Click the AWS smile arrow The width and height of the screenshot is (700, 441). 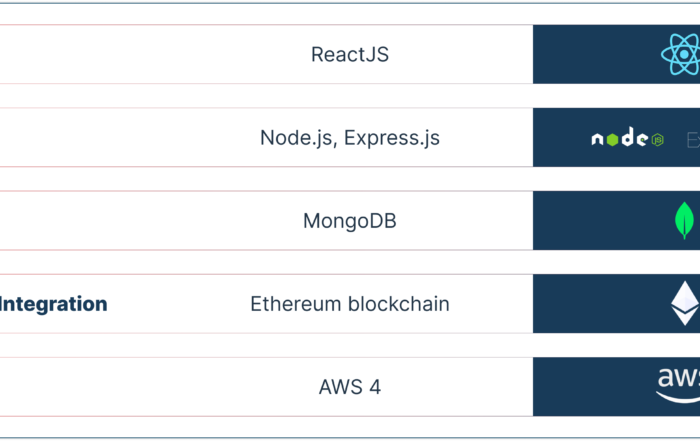tap(678, 397)
